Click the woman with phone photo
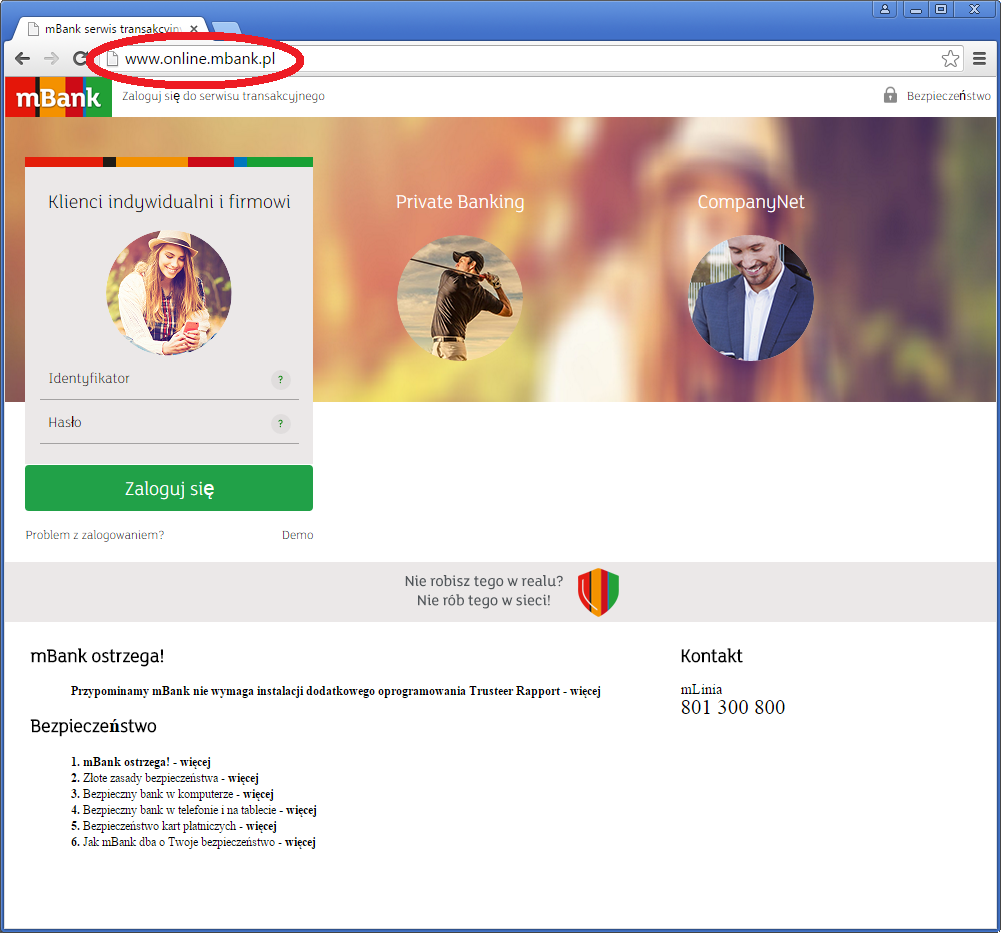 pyautogui.click(x=169, y=293)
